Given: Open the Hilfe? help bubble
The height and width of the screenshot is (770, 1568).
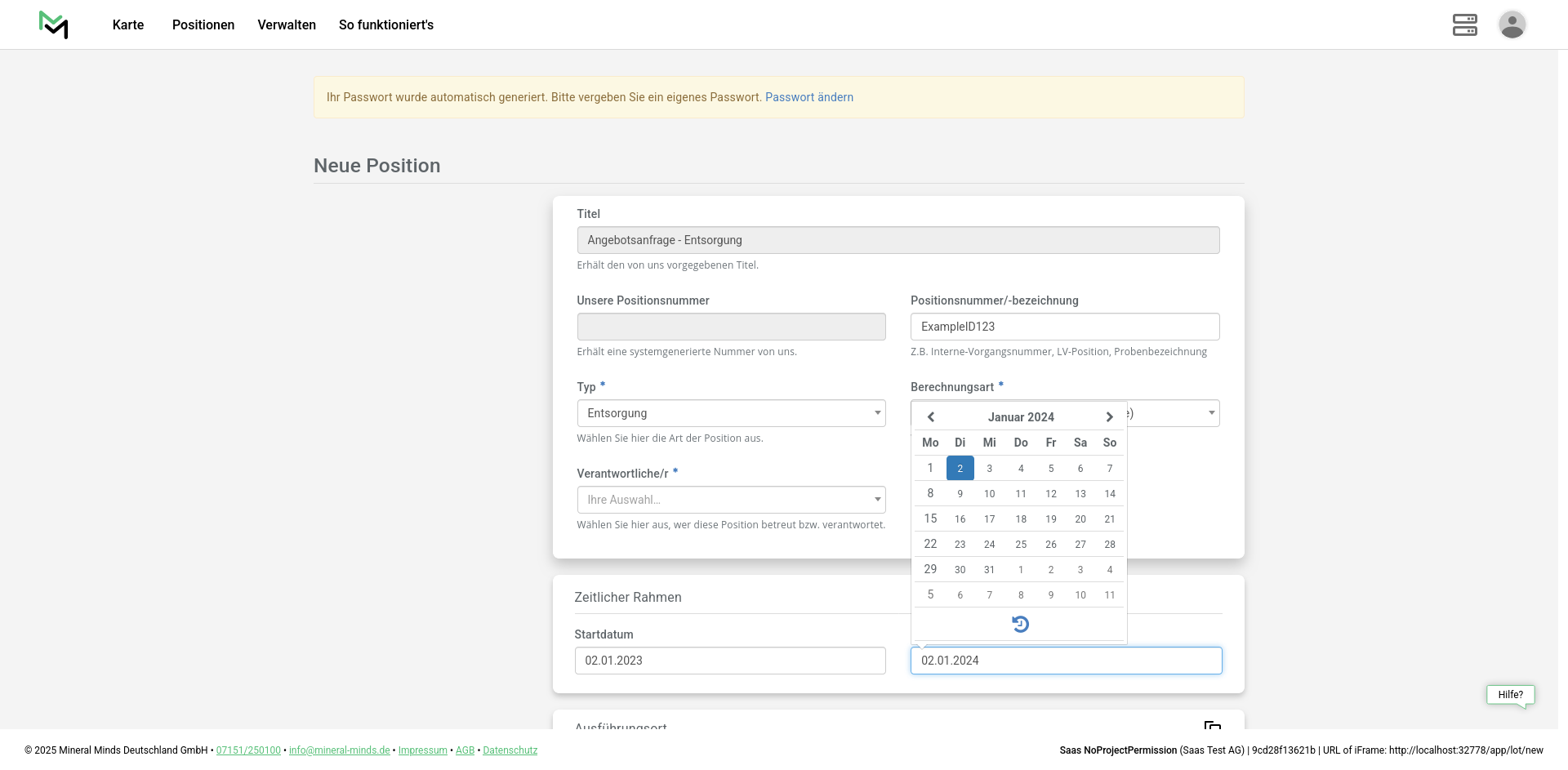Looking at the screenshot, I should coord(1510,695).
